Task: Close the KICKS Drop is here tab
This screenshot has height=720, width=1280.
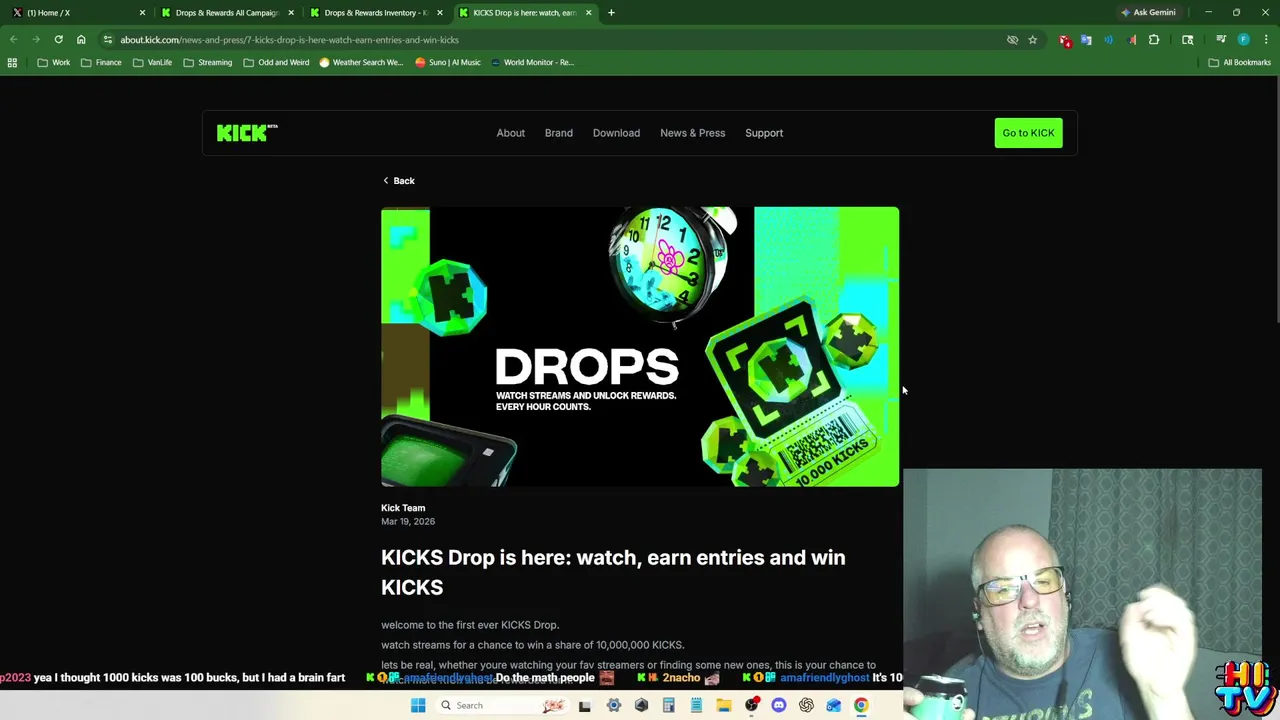Action: [x=588, y=13]
